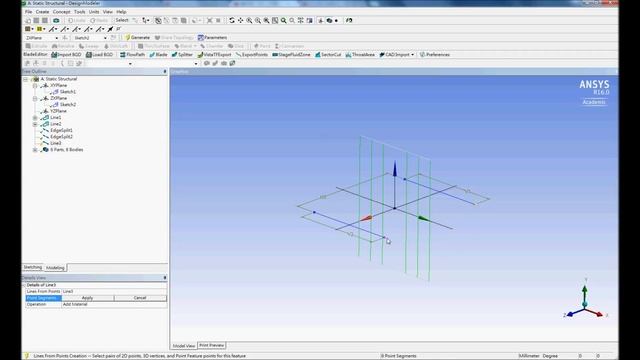This screenshot has height=360, width=640.
Task: Click the Line3 value field in details
Action: tap(114, 291)
